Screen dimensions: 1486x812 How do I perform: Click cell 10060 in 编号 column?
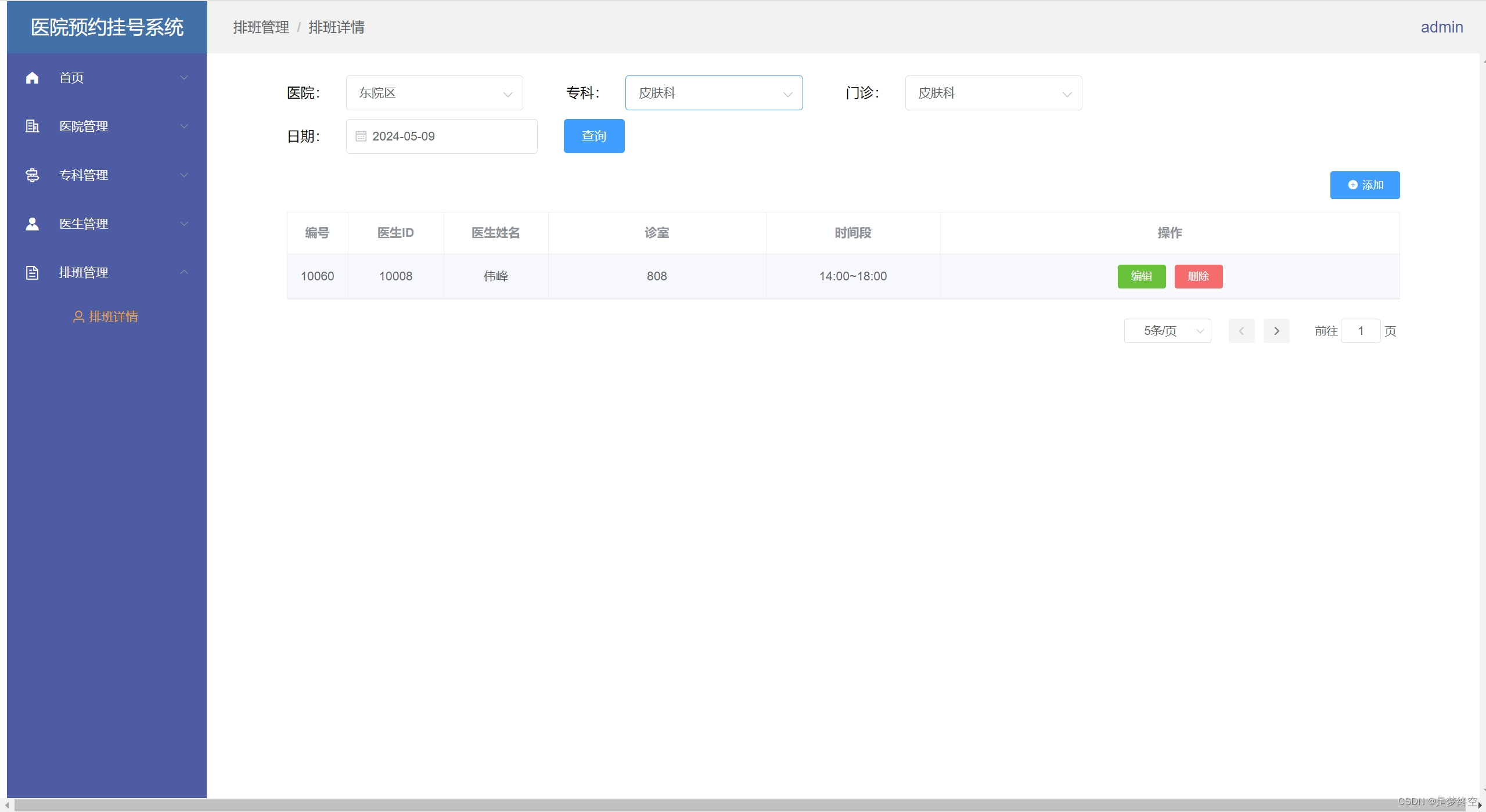(317, 276)
